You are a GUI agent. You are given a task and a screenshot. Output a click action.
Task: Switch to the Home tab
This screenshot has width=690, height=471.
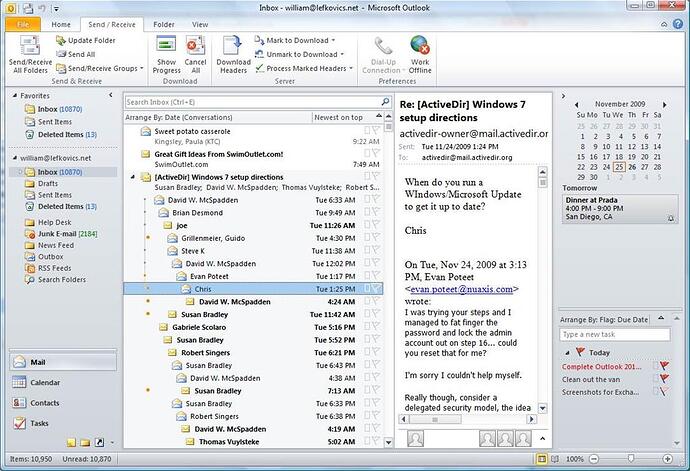(61, 25)
